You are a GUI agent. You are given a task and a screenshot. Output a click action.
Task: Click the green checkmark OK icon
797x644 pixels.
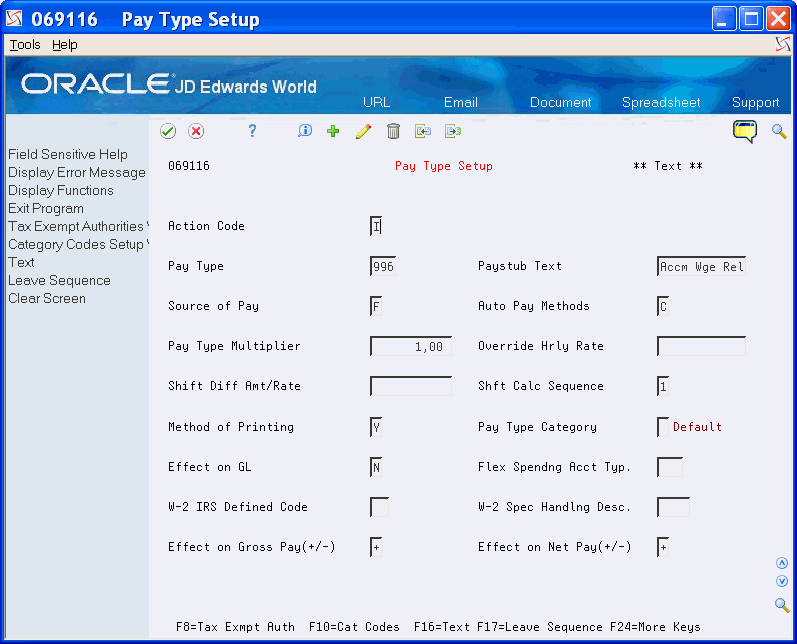[168, 131]
